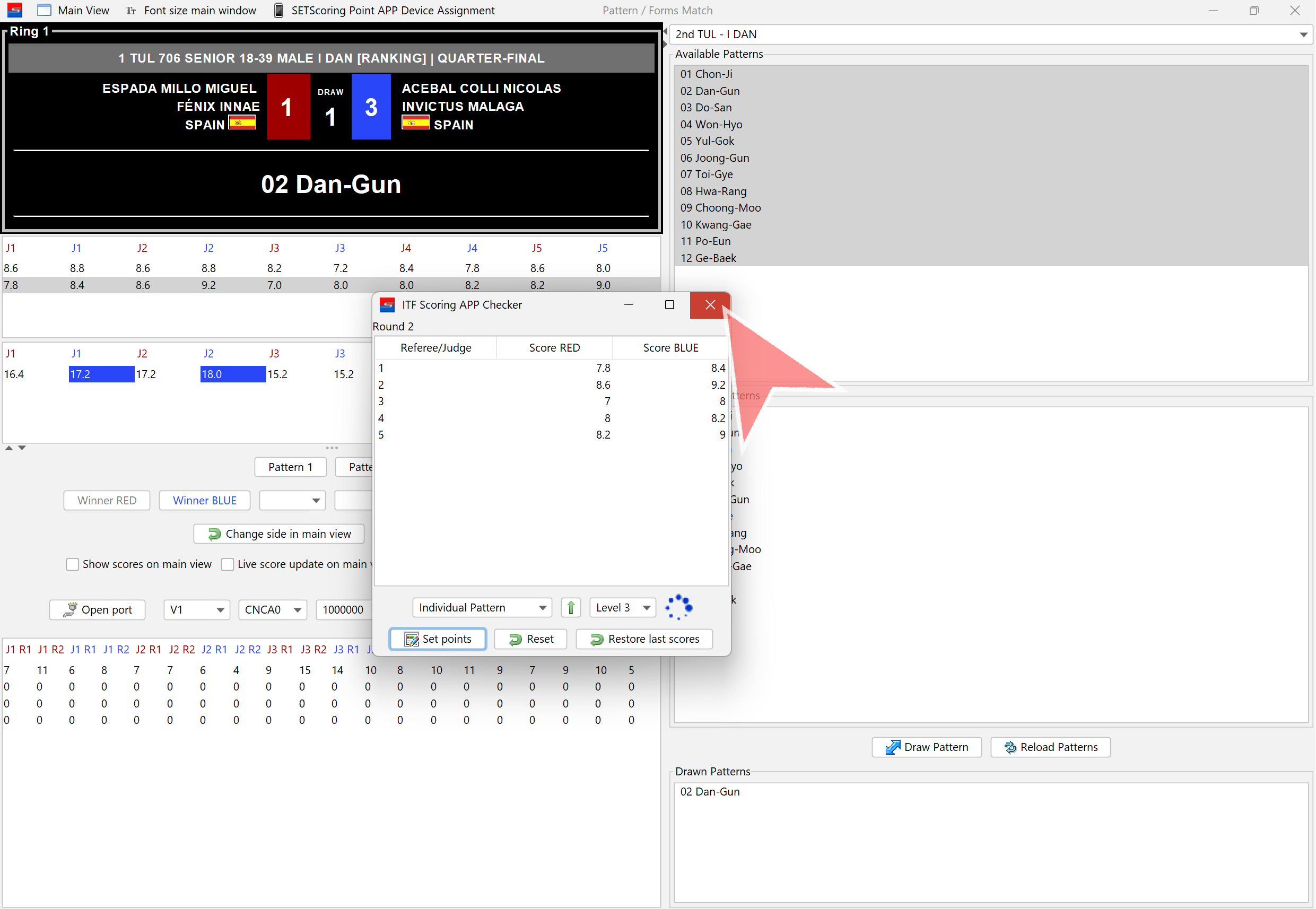Click the Set points icon
Image resolution: width=1316 pixels, height=909 pixels.
(x=411, y=640)
